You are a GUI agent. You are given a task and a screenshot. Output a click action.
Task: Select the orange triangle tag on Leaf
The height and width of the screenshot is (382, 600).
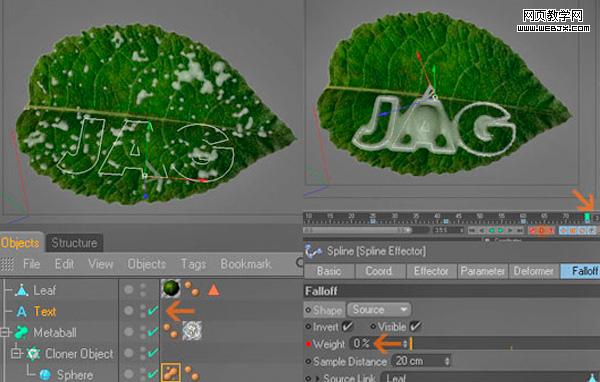click(214, 290)
